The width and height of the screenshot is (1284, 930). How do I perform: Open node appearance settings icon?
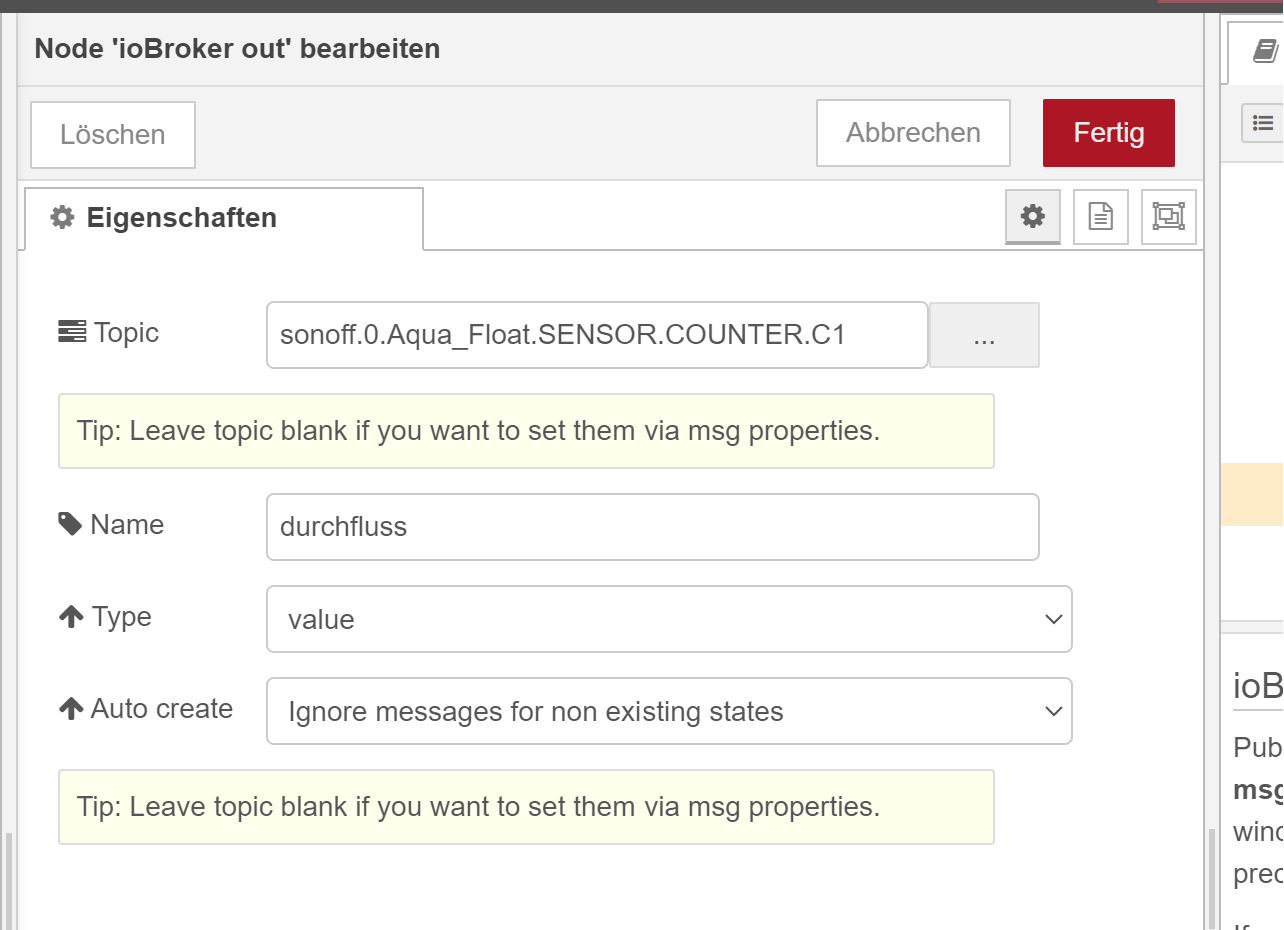click(1168, 216)
